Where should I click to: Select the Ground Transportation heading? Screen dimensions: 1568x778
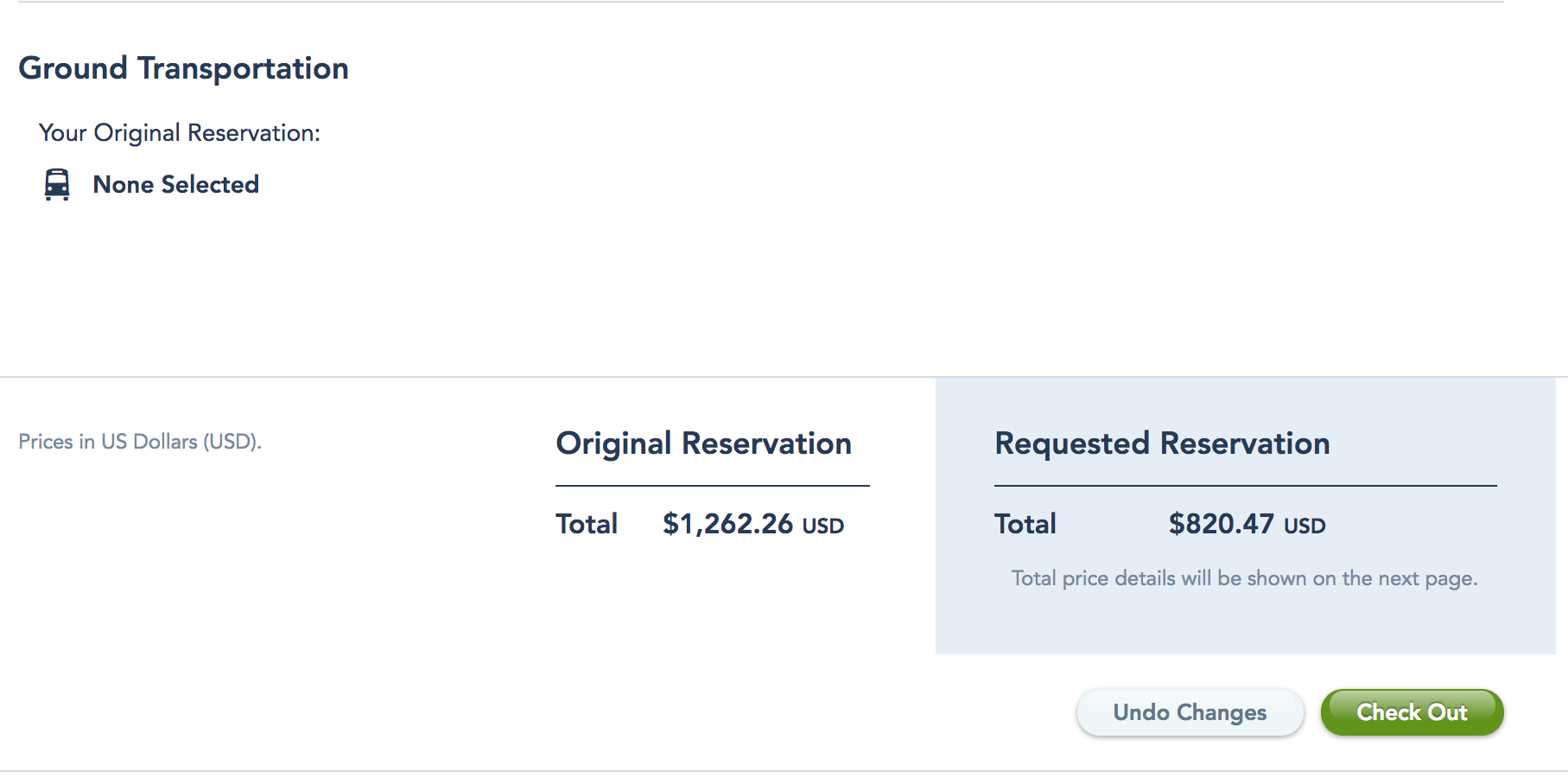tap(183, 68)
